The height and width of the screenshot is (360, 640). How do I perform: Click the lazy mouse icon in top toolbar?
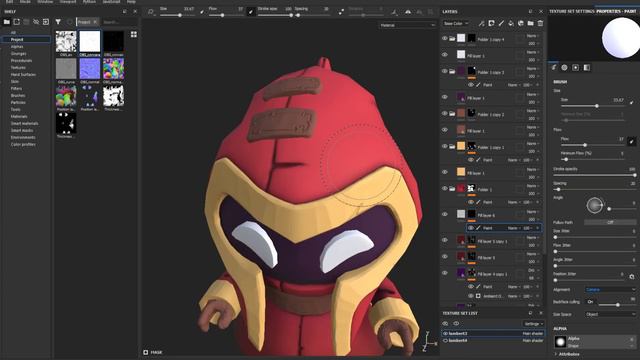[x=341, y=12]
